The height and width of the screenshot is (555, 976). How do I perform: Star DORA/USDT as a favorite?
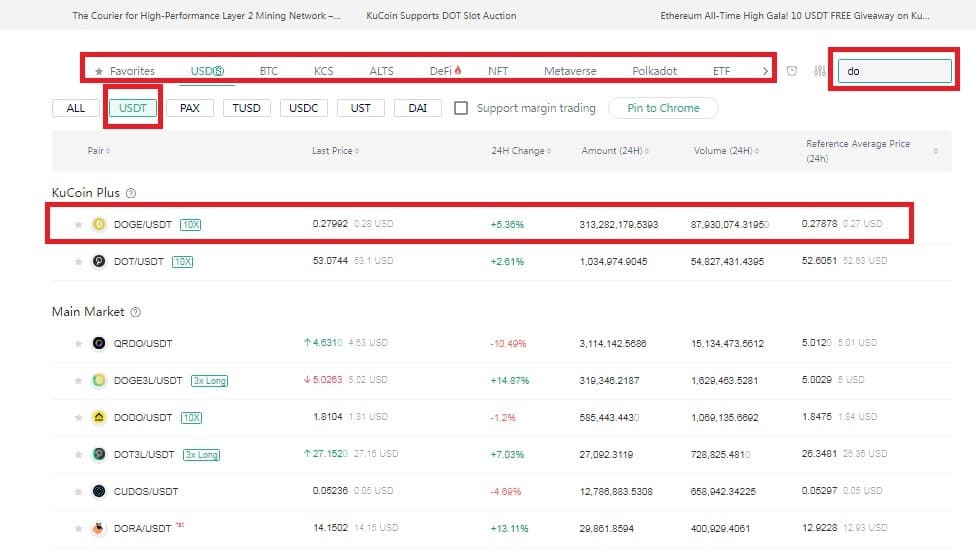[78, 529]
